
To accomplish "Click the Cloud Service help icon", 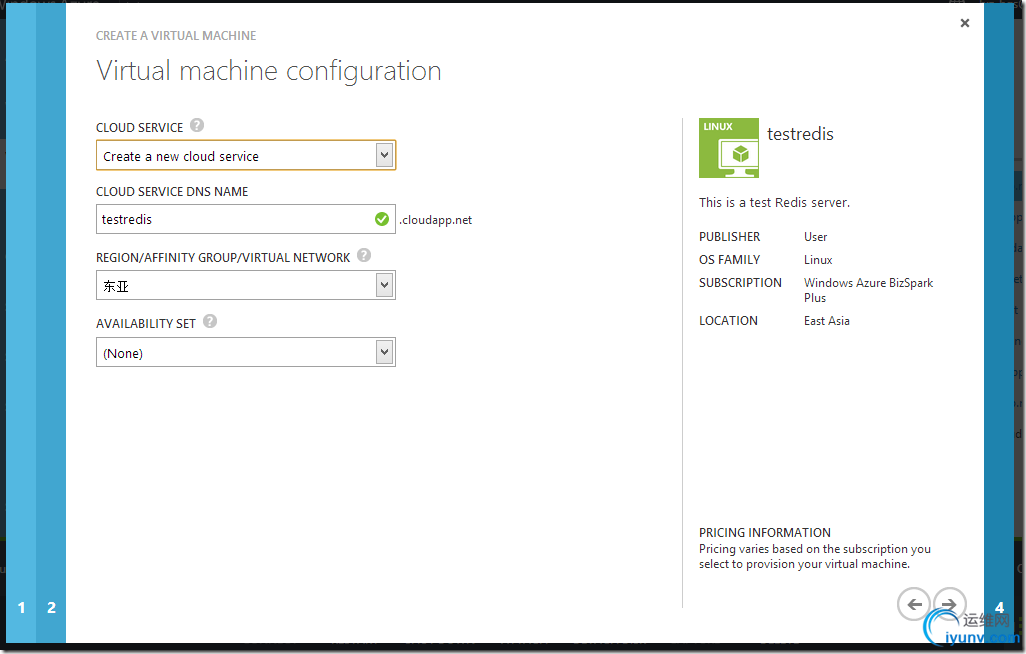I will (197, 126).
